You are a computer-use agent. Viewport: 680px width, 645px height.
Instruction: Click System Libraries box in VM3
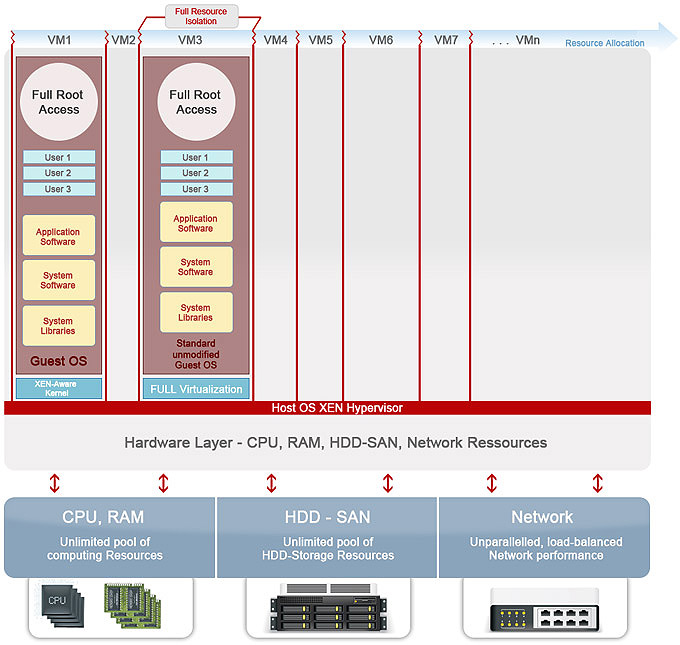[x=196, y=312]
